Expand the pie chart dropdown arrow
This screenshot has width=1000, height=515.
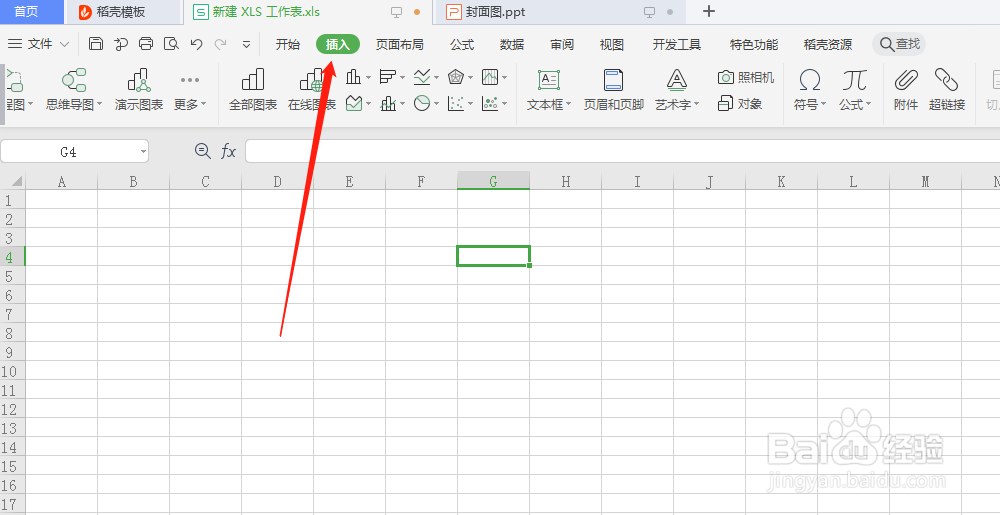pos(437,103)
